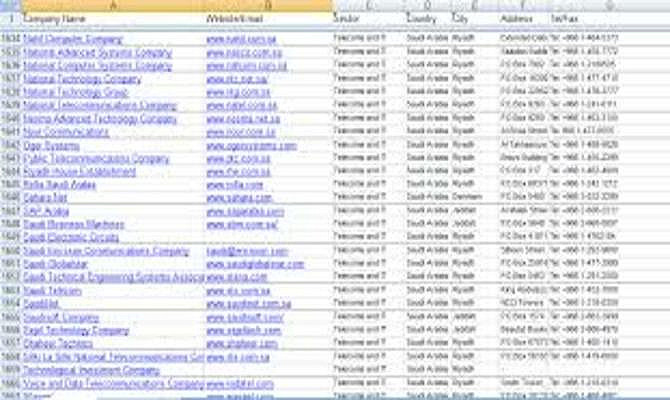Open Saudi Ericsson Communications Company link

pos(106,251)
